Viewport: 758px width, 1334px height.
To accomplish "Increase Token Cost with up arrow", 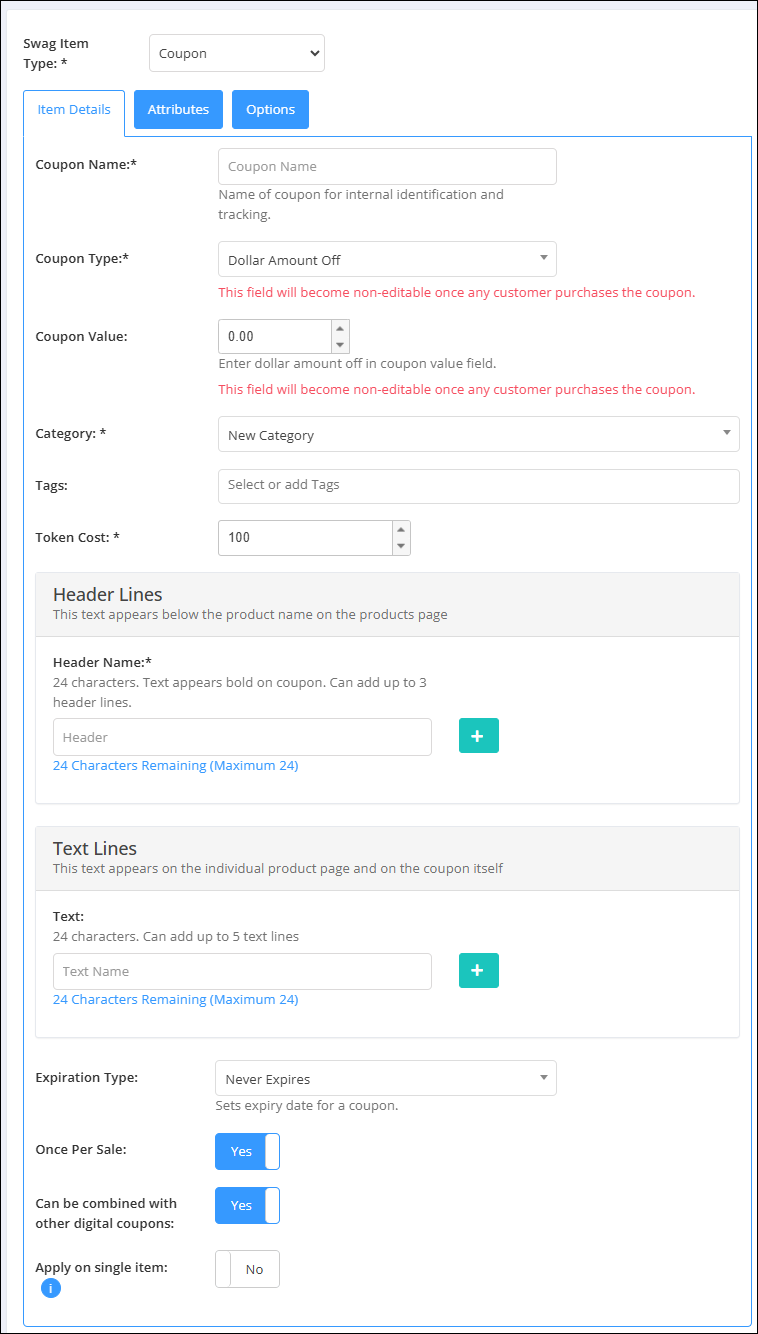I will [x=401, y=529].
